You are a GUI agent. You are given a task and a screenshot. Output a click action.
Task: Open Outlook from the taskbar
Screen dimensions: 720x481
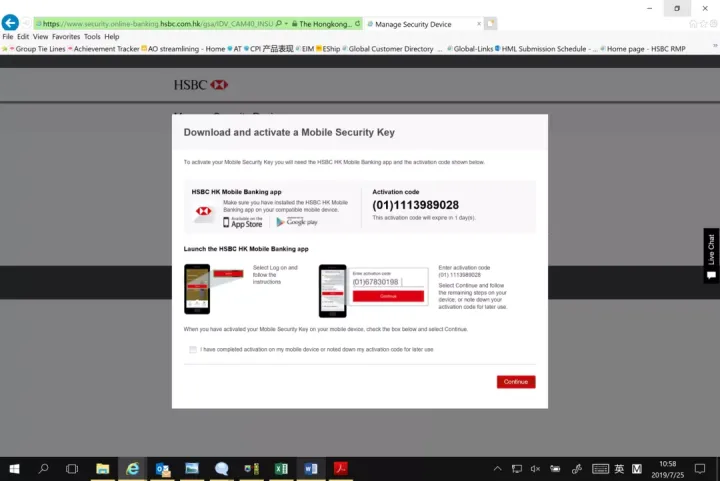point(163,469)
